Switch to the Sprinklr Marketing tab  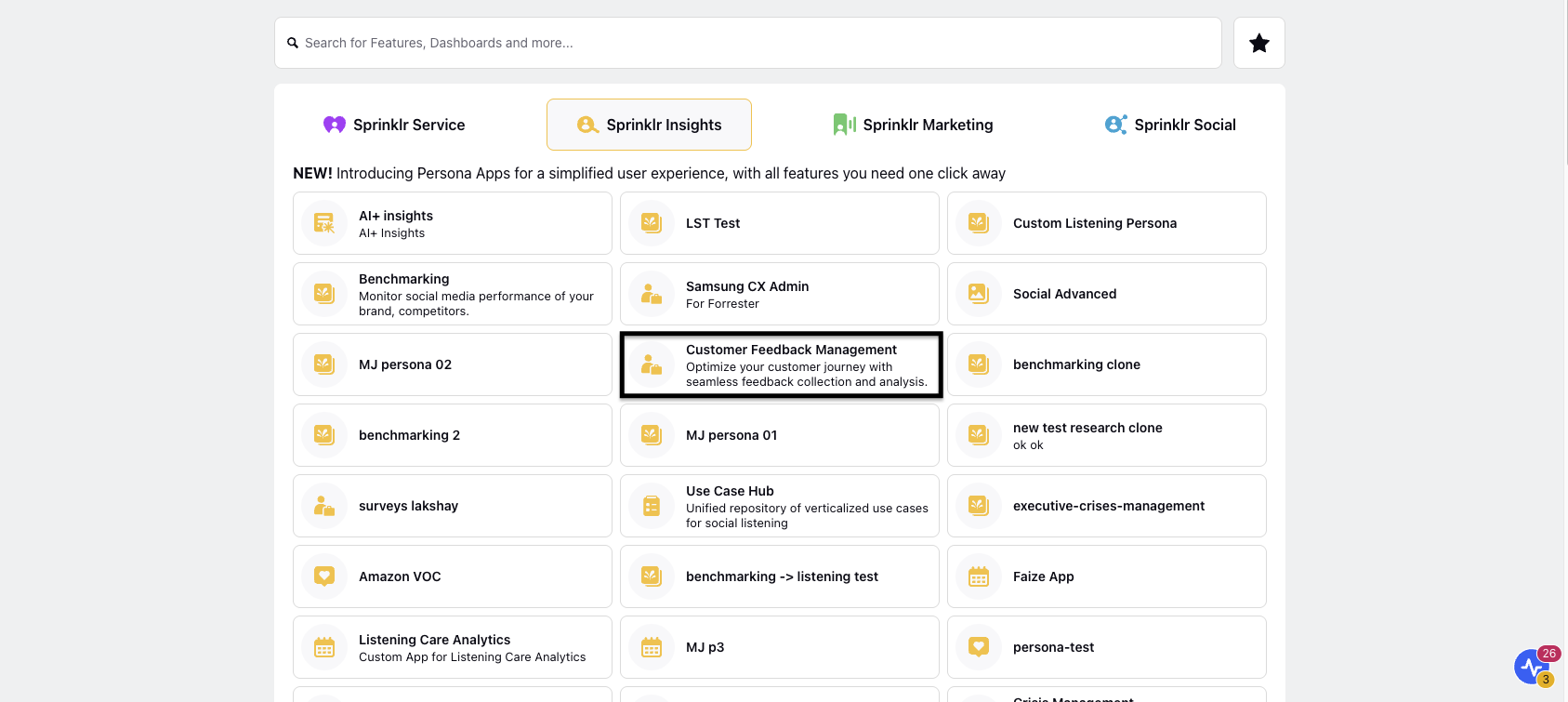pos(914,125)
